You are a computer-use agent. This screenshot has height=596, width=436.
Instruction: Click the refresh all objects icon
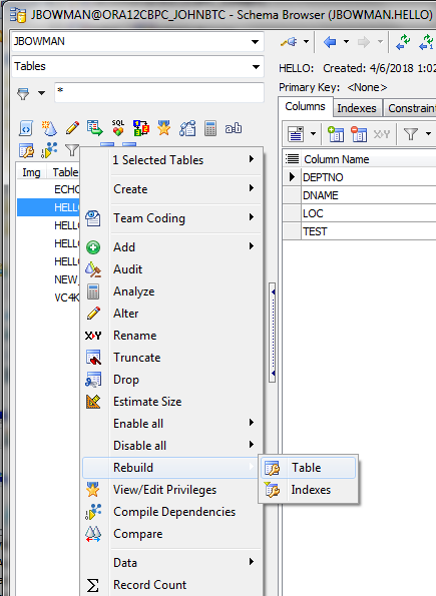[403, 41]
